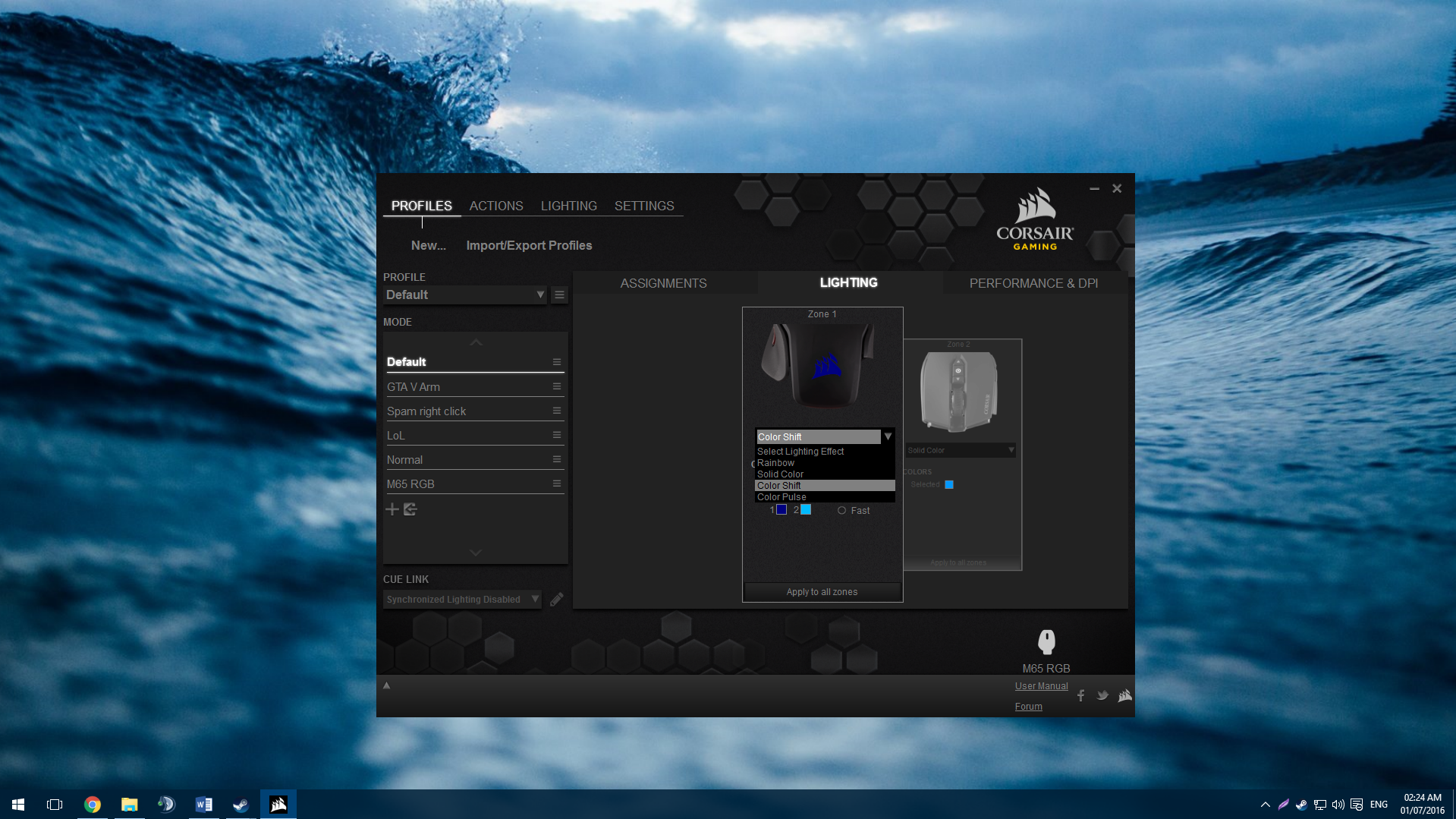Open the Forum link
This screenshot has height=819, width=1456.
click(1029, 707)
